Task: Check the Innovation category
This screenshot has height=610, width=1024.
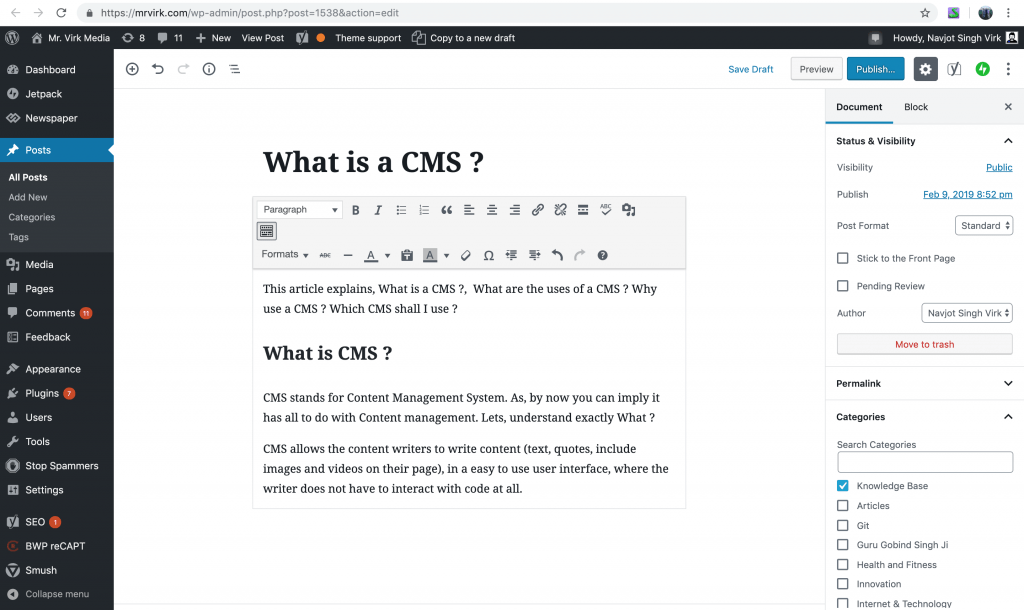Action: 842,584
